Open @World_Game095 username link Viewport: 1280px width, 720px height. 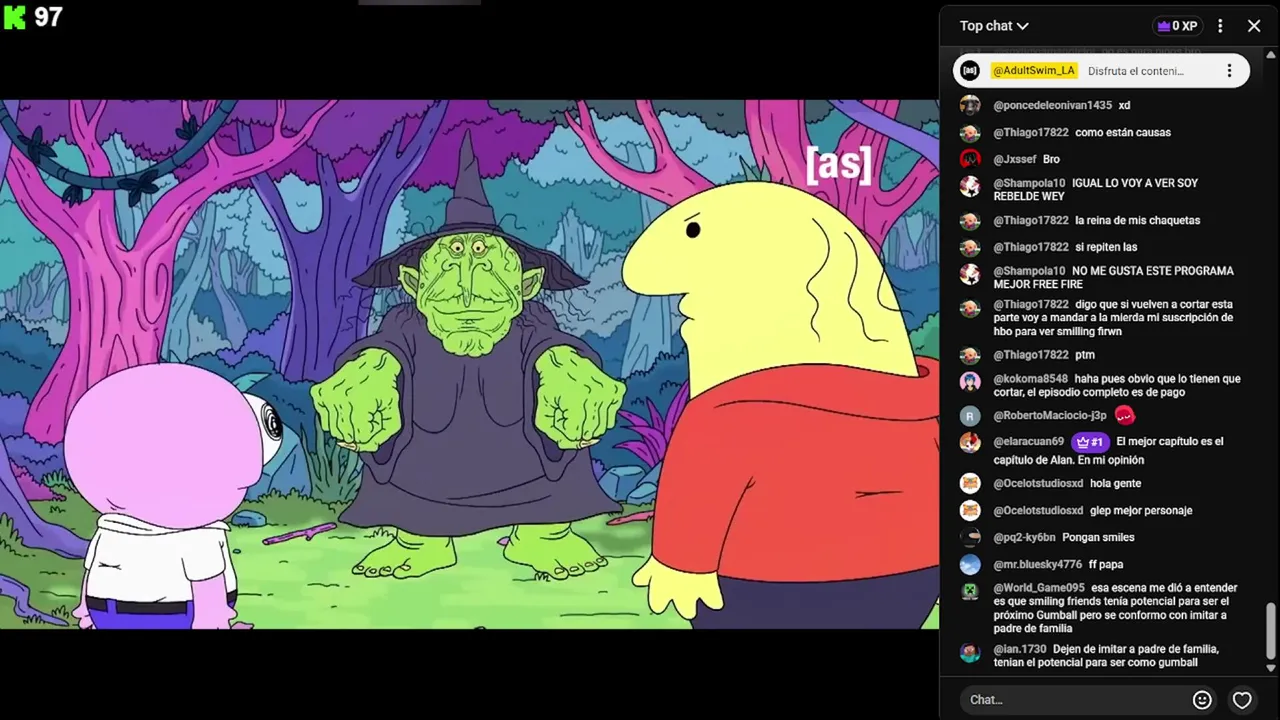click(1039, 588)
